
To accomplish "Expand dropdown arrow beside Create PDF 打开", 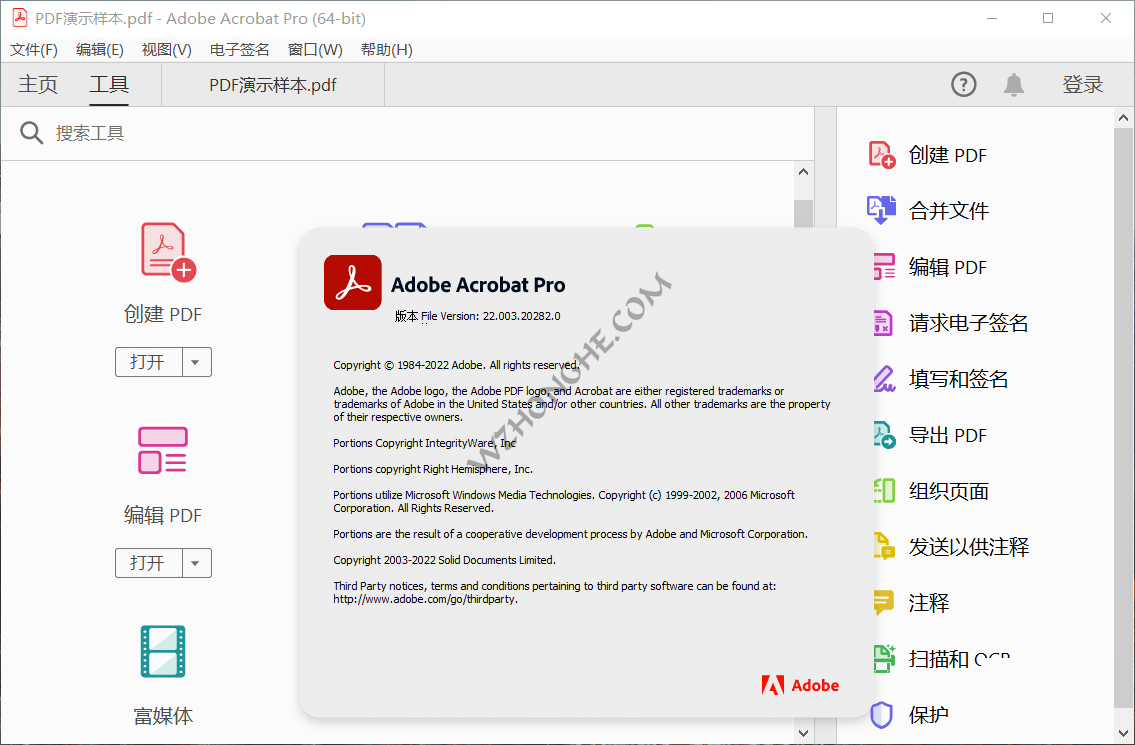I will (x=197, y=362).
